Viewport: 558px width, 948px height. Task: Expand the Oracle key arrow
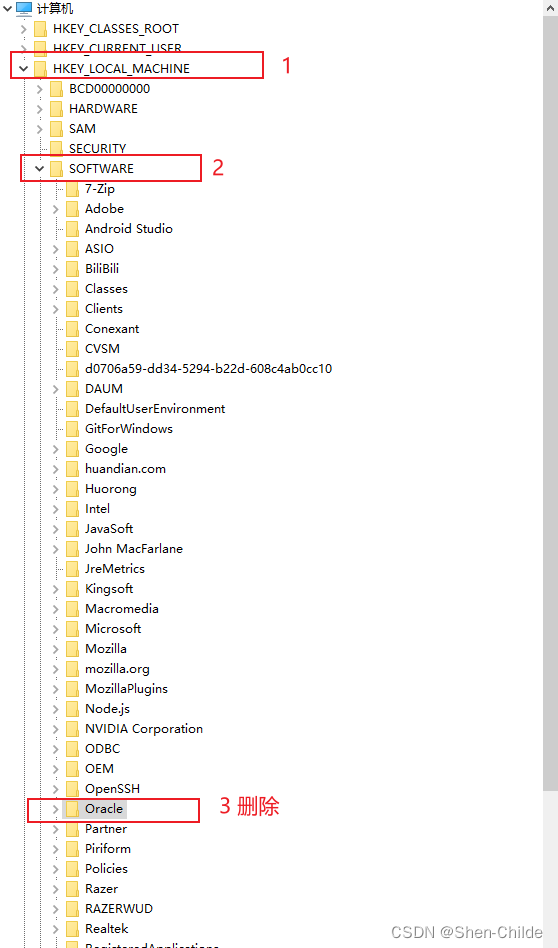pyautogui.click(x=56, y=809)
